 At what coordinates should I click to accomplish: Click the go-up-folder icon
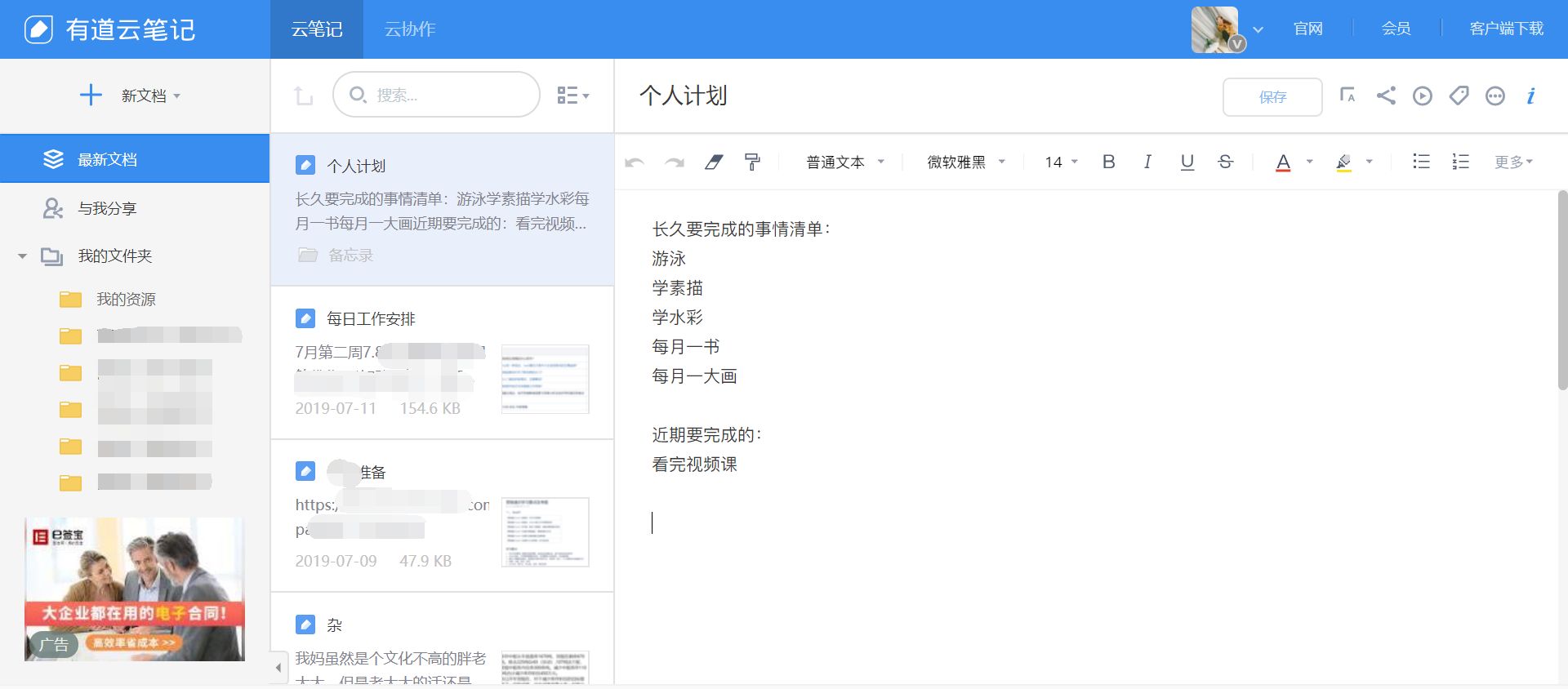coord(303,96)
